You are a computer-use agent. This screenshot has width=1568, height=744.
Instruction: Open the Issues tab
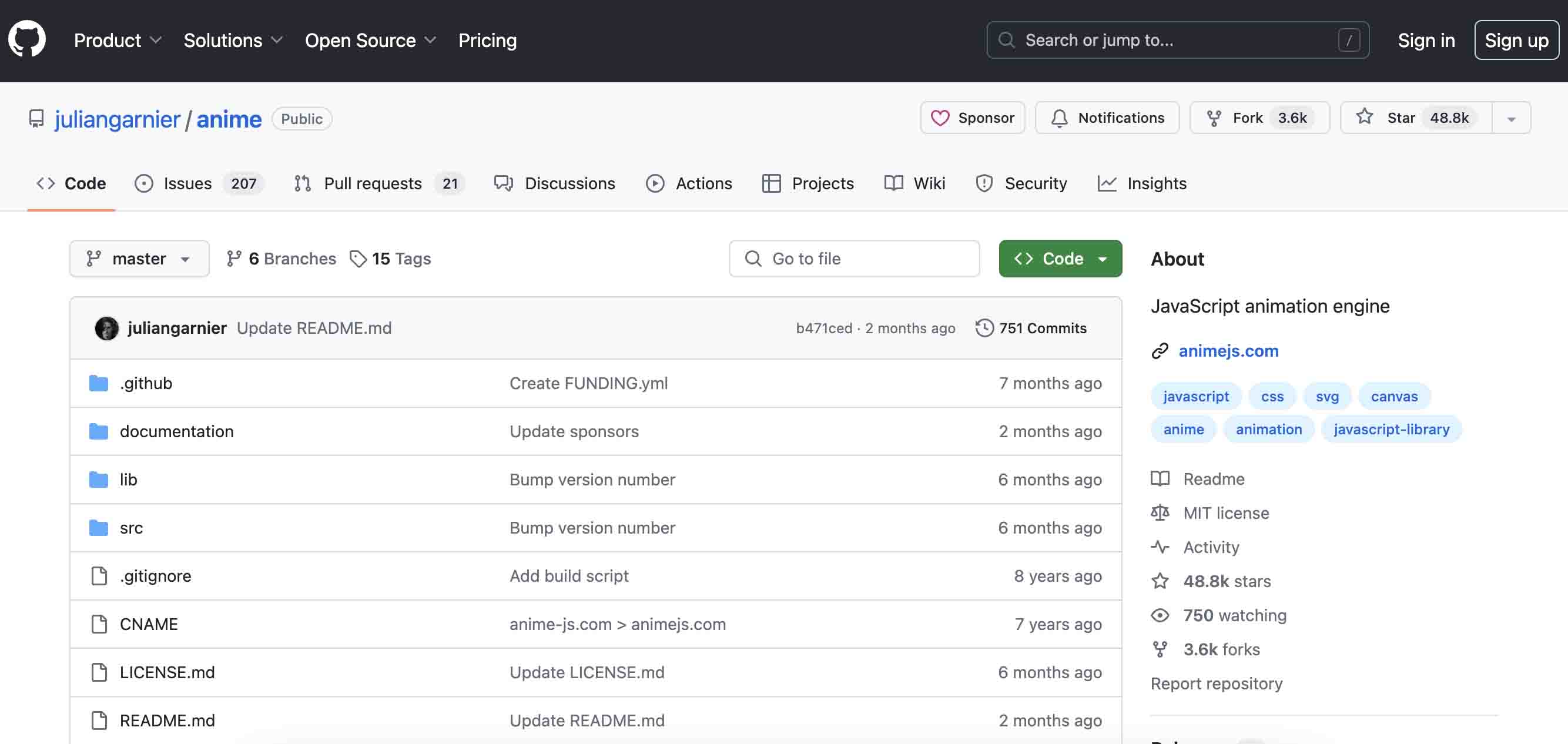(199, 183)
